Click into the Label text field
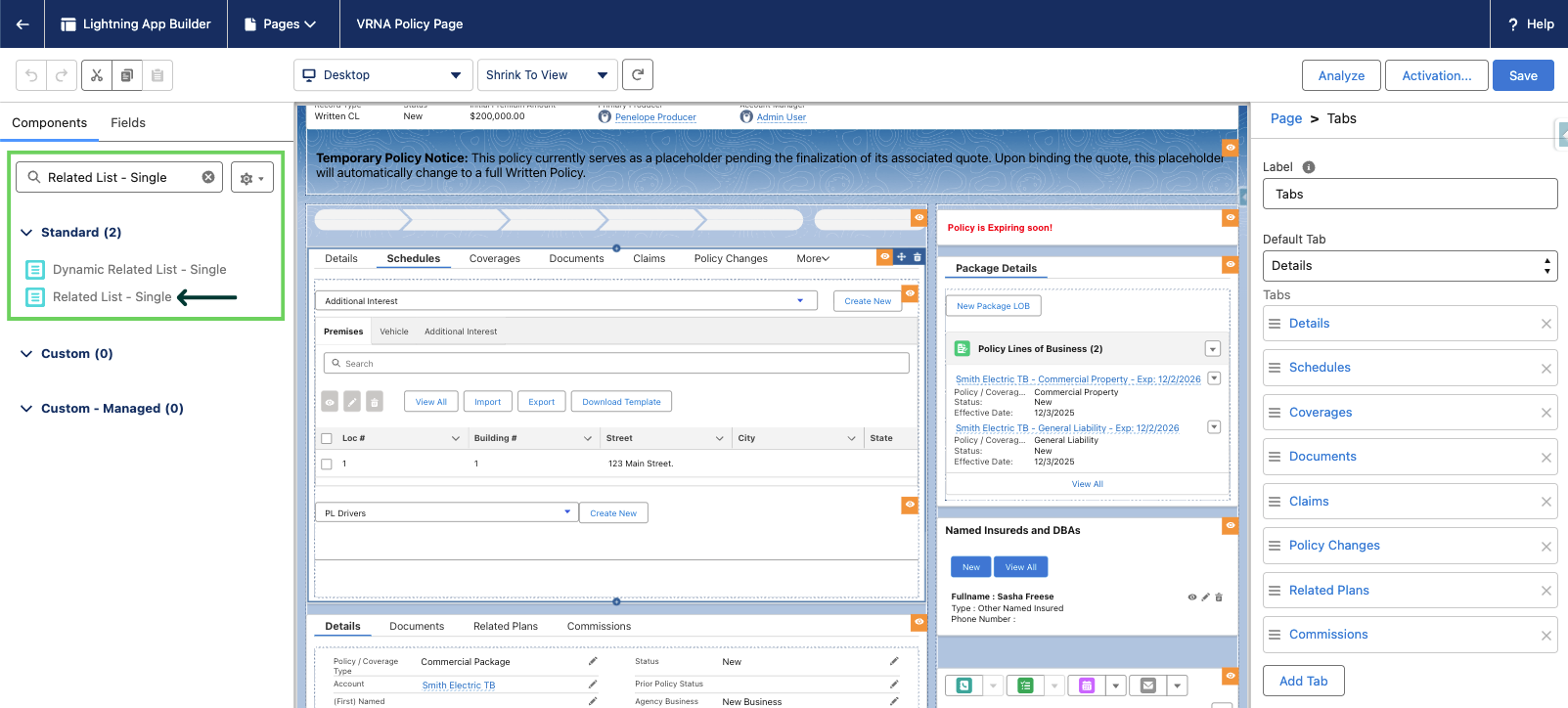Image resolution: width=1568 pixels, height=708 pixels. (1410, 194)
